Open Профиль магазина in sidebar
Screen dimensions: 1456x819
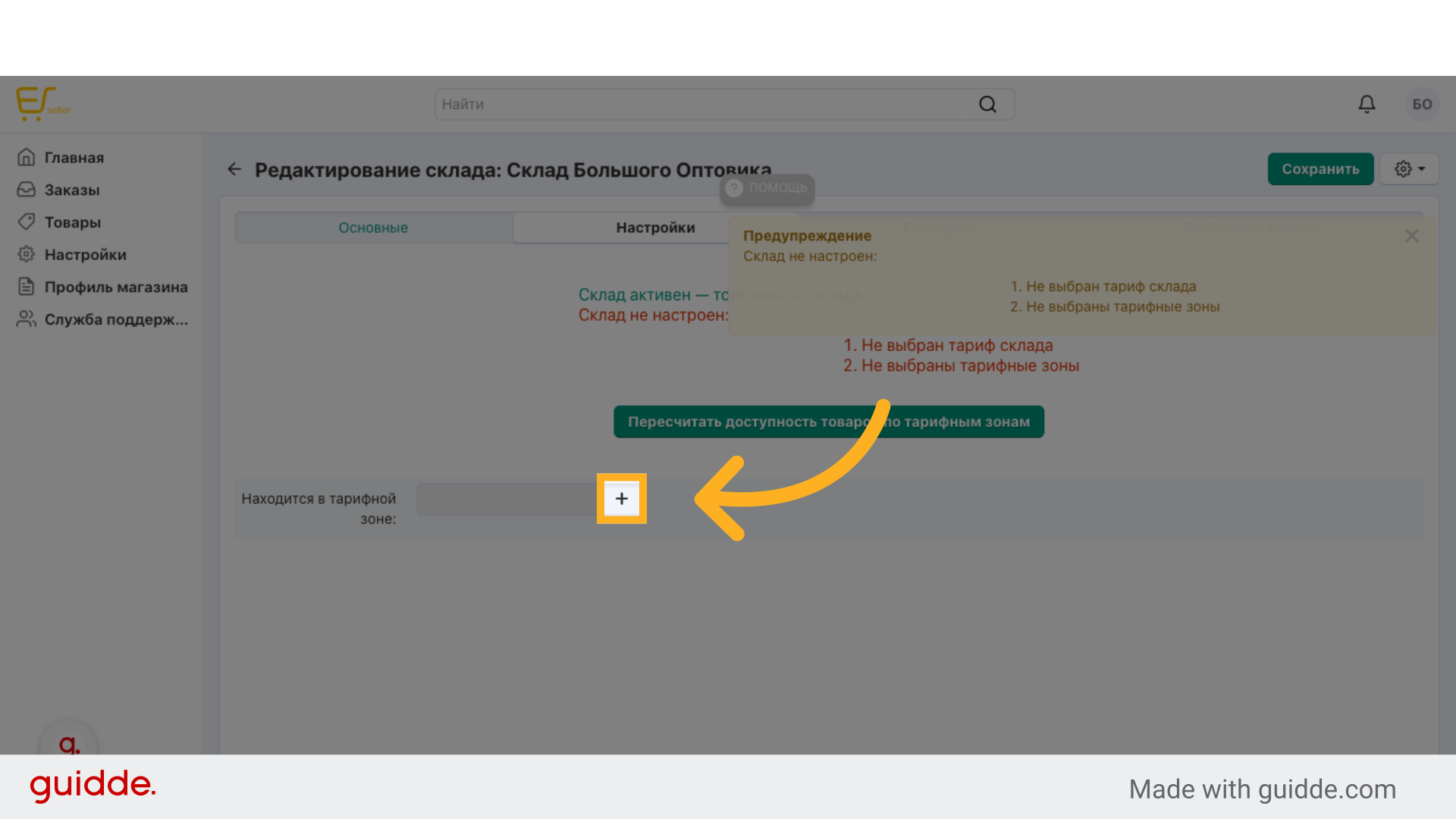tap(115, 287)
